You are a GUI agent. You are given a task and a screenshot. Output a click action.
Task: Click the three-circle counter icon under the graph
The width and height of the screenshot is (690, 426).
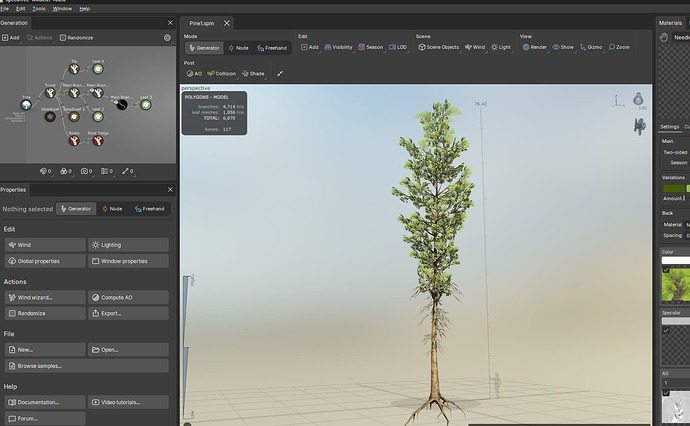tap(66, 171)
